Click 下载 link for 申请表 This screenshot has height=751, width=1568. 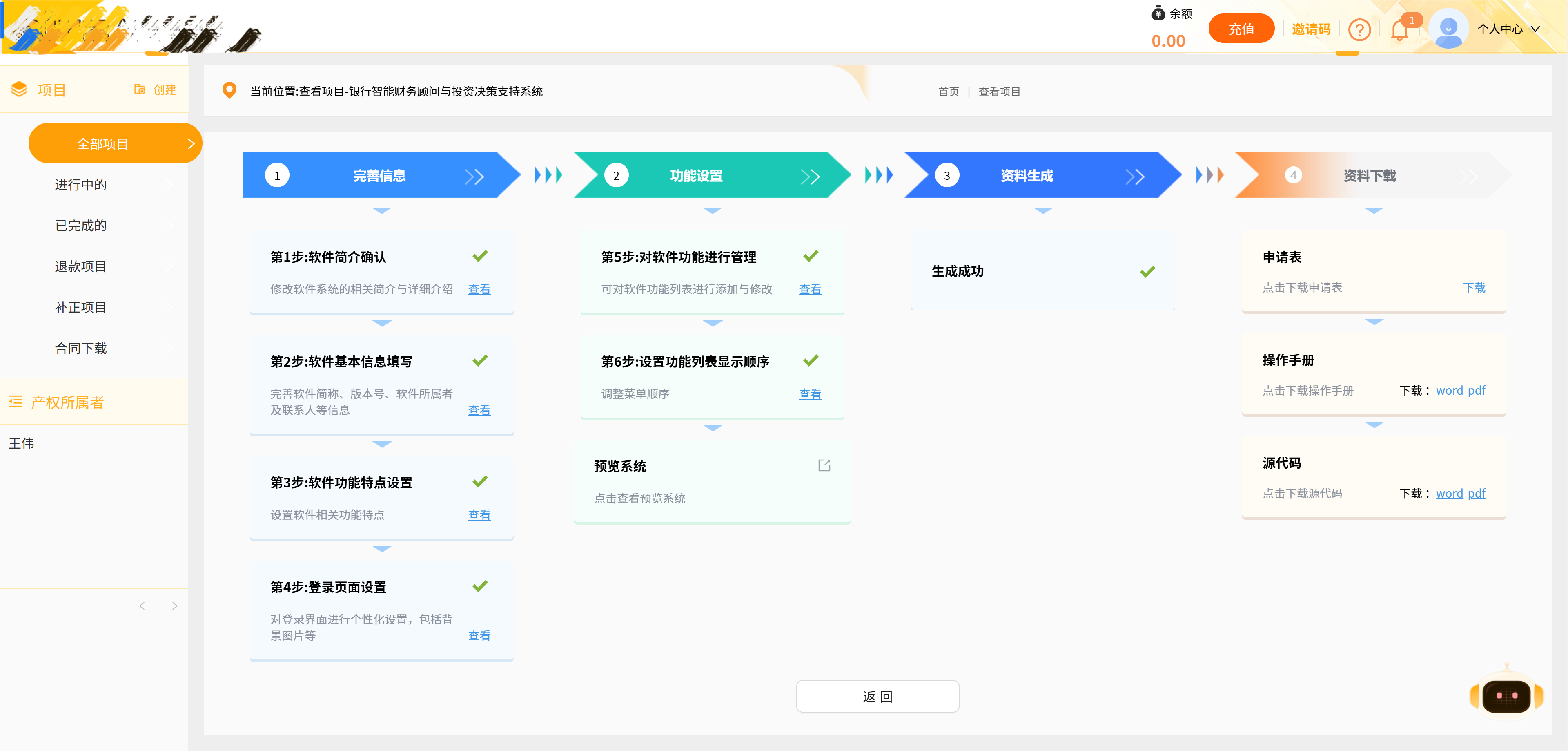(1474, 288)
